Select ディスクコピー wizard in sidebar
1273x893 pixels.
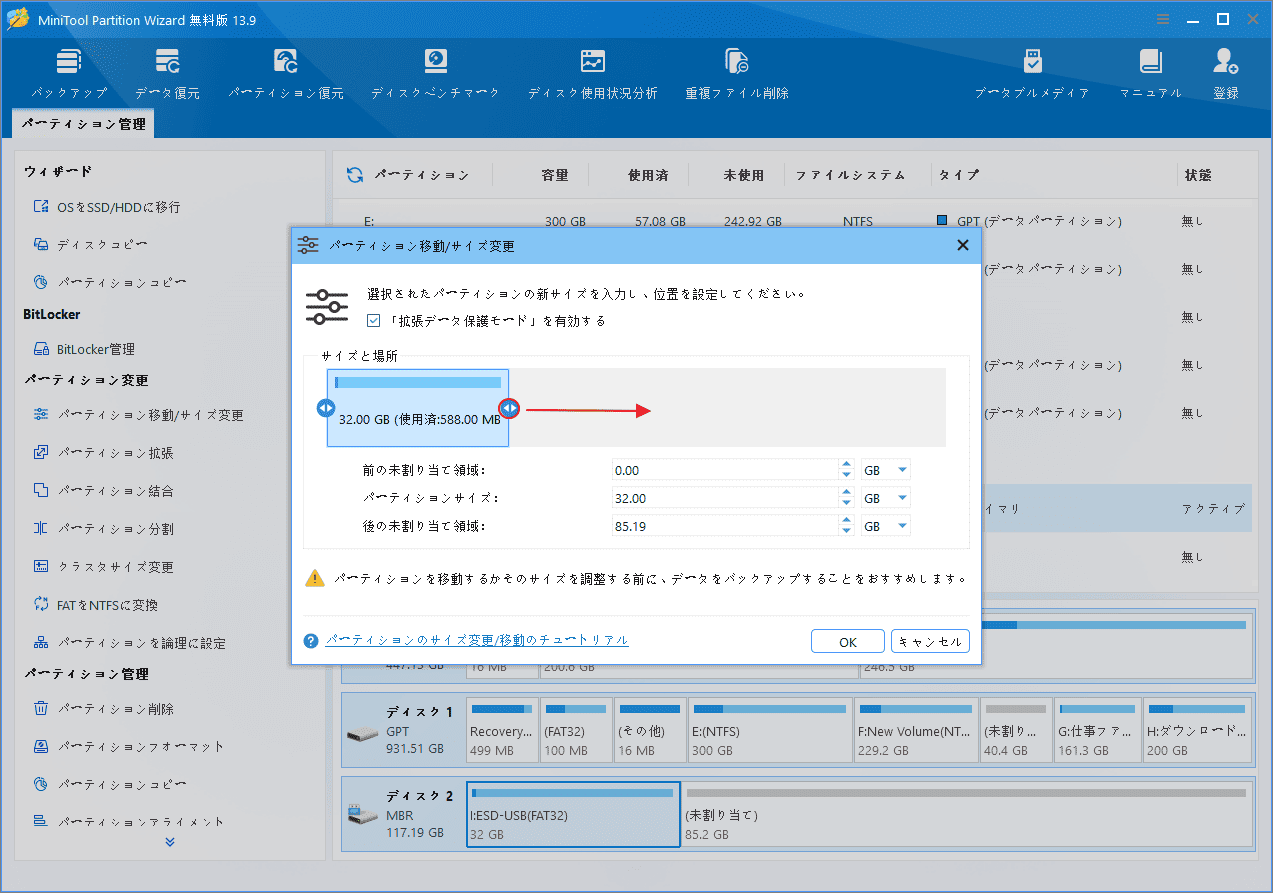90,245
